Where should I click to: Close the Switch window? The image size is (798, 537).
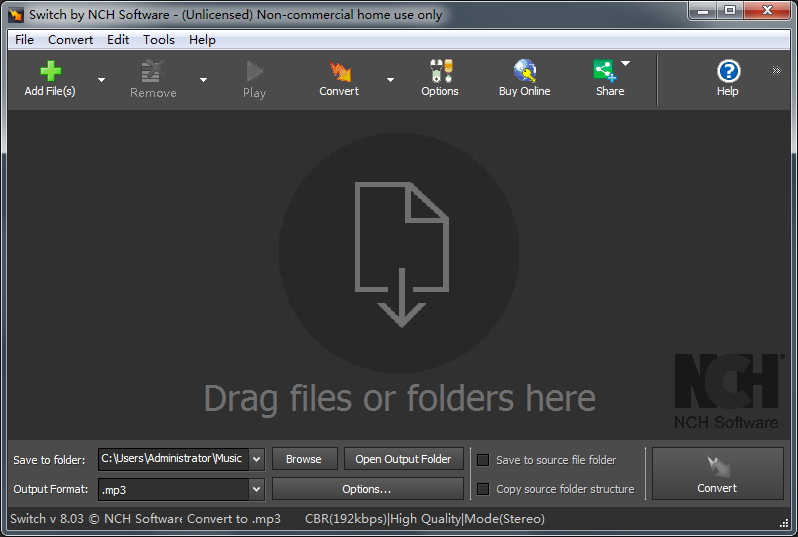pos(768,11)
